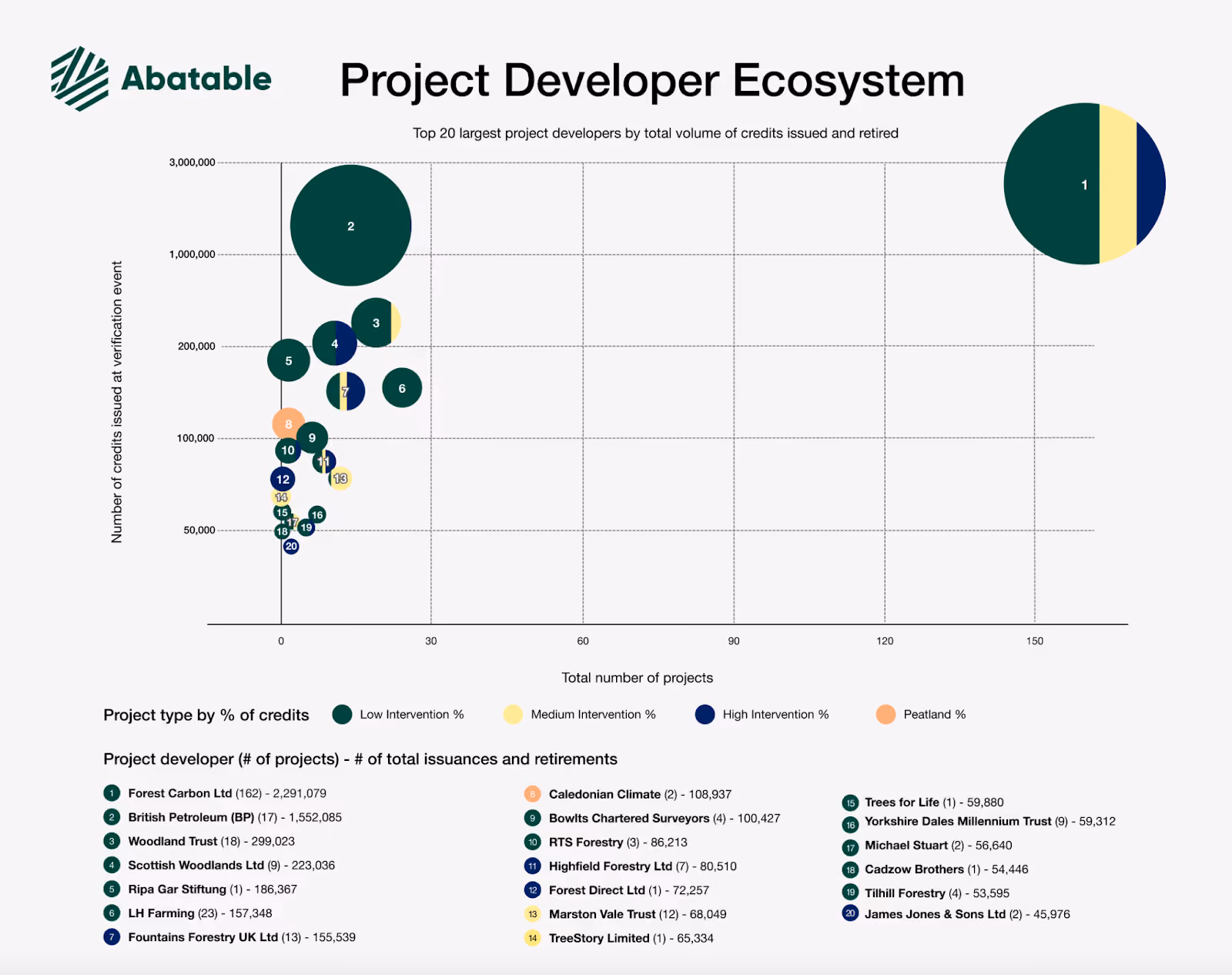
Task: Click legend marker 5 beside Ripa Gar Stiftung
Action: click(x=112, y=889)
